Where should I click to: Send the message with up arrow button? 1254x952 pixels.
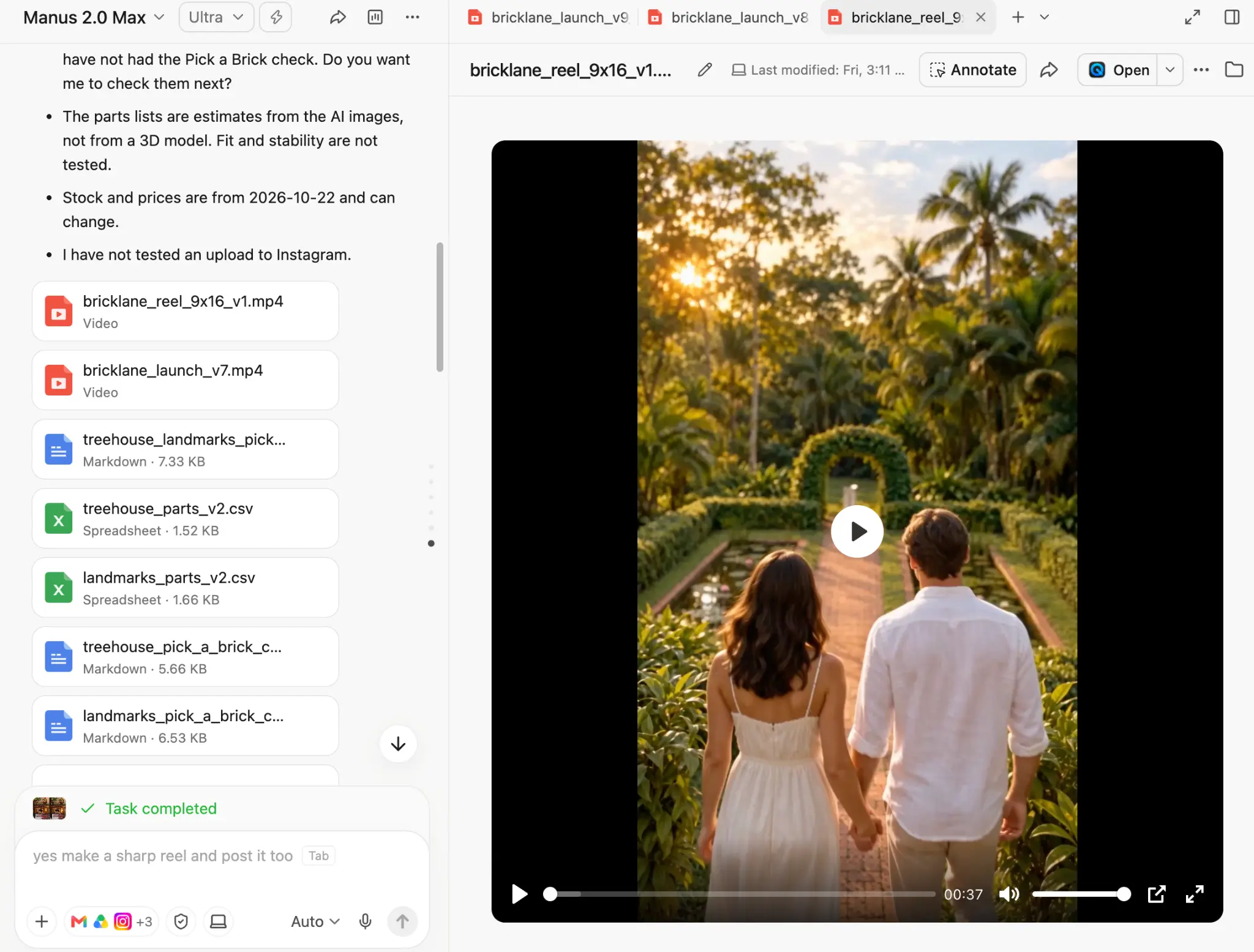click(402, 921)
